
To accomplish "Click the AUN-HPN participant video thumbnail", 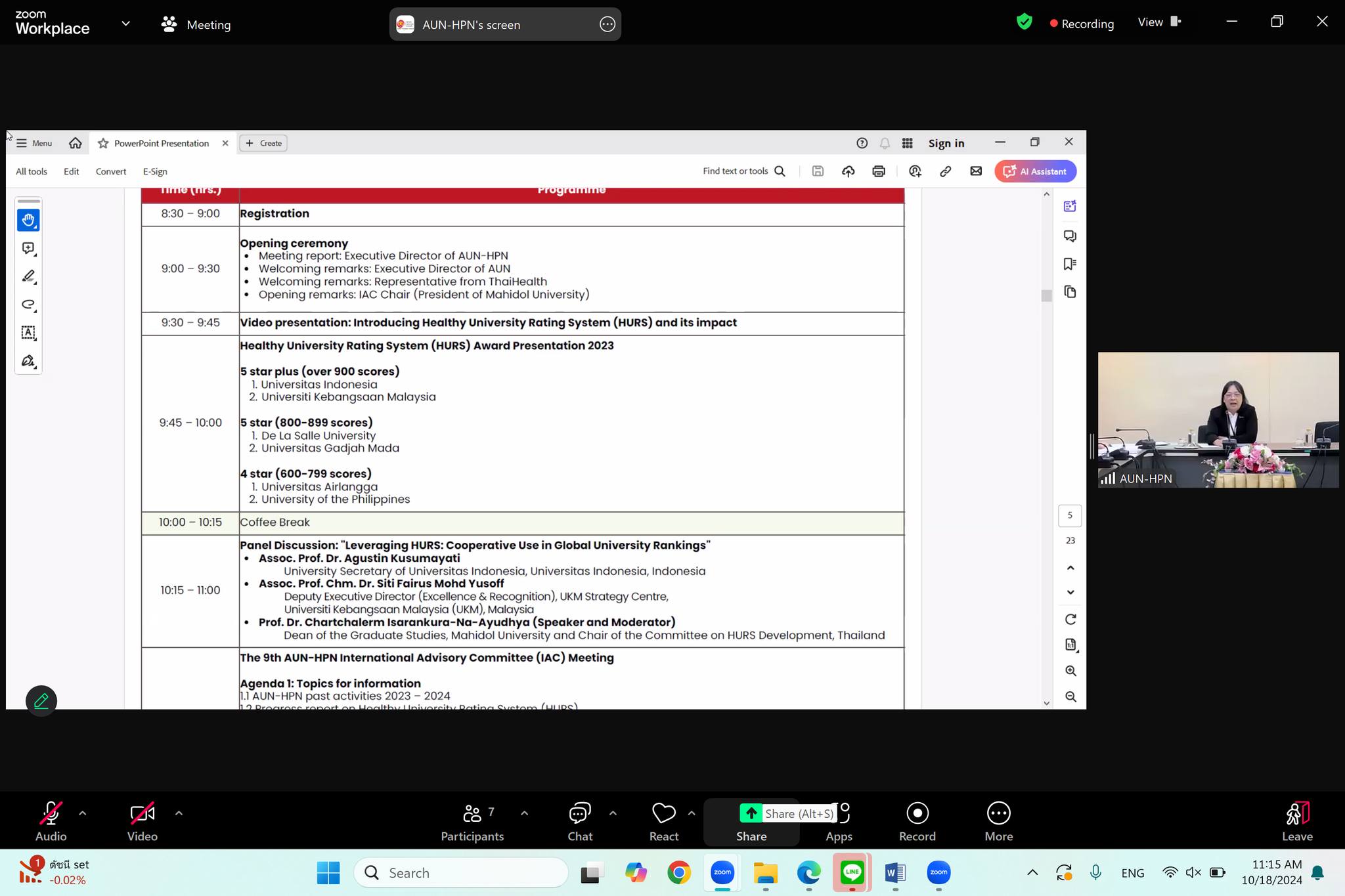I will [x=1218, y=420].
